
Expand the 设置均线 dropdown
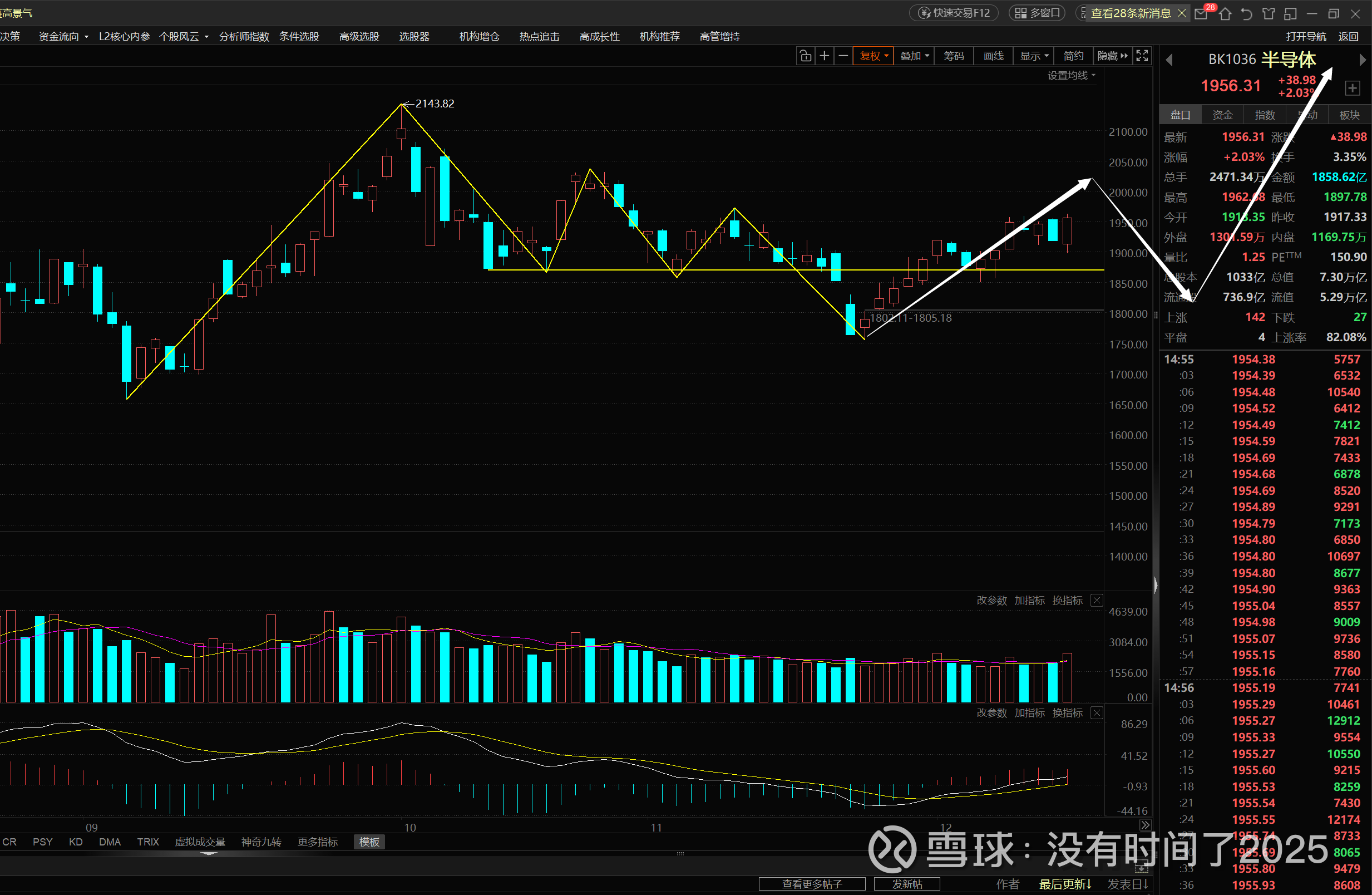point(1070,76)
